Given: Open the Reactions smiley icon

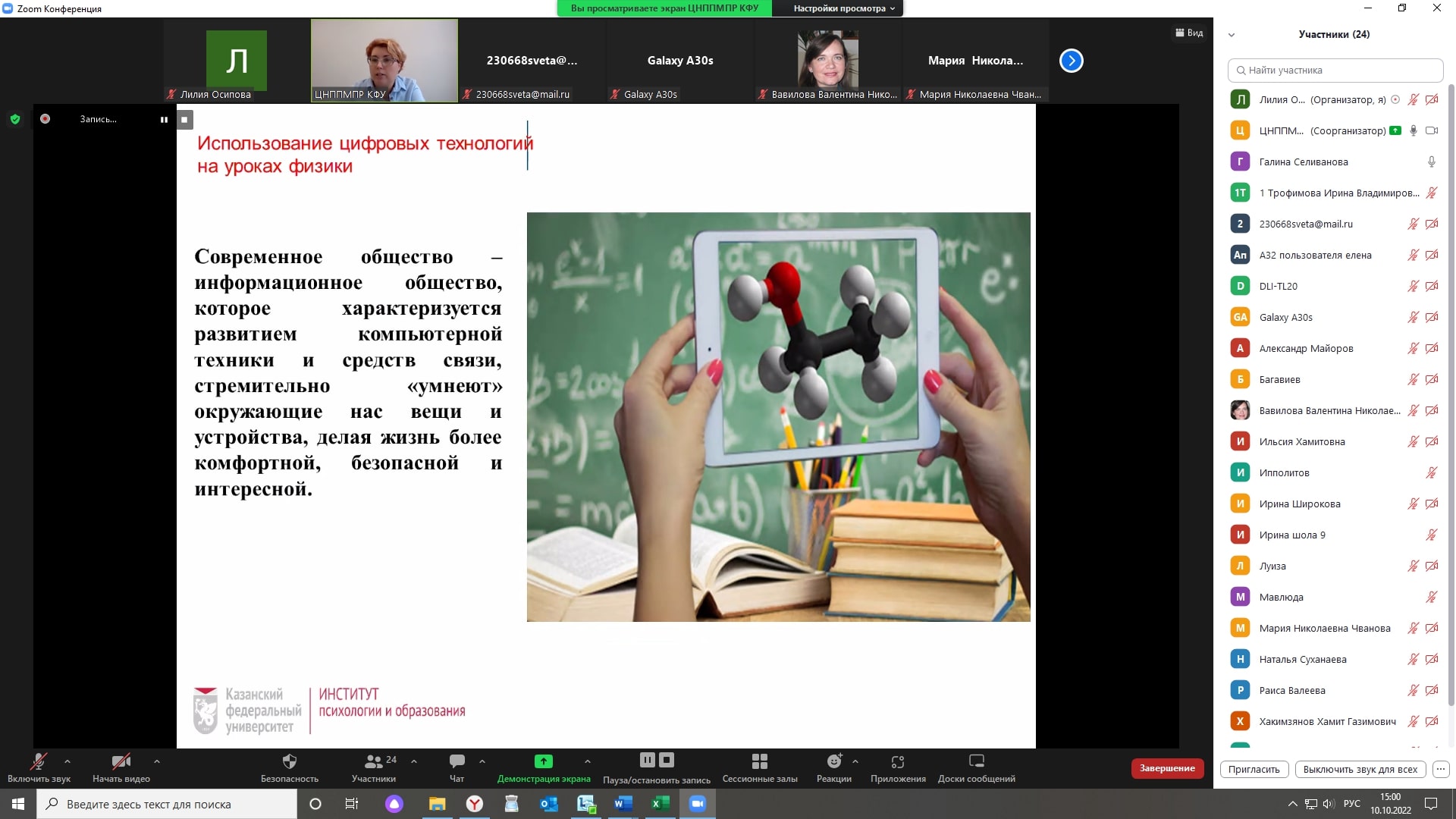Looking at the screenshot, I should (x=833, y=761).
